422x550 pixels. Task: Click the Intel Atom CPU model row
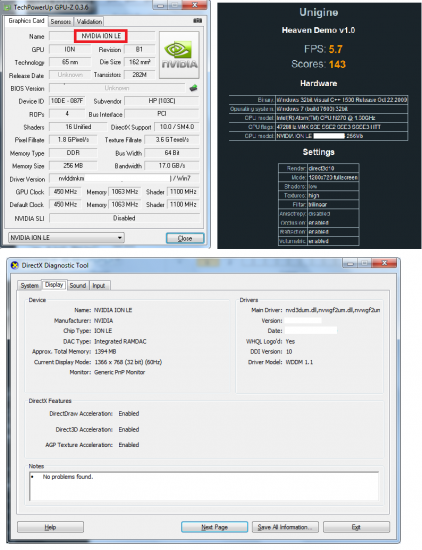[x=318, y=118]
